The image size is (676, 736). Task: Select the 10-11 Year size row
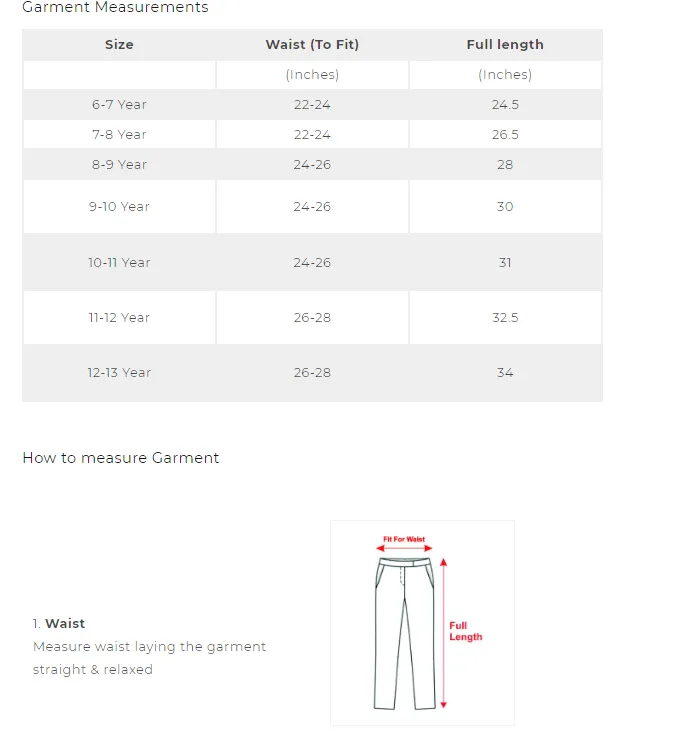312,262
